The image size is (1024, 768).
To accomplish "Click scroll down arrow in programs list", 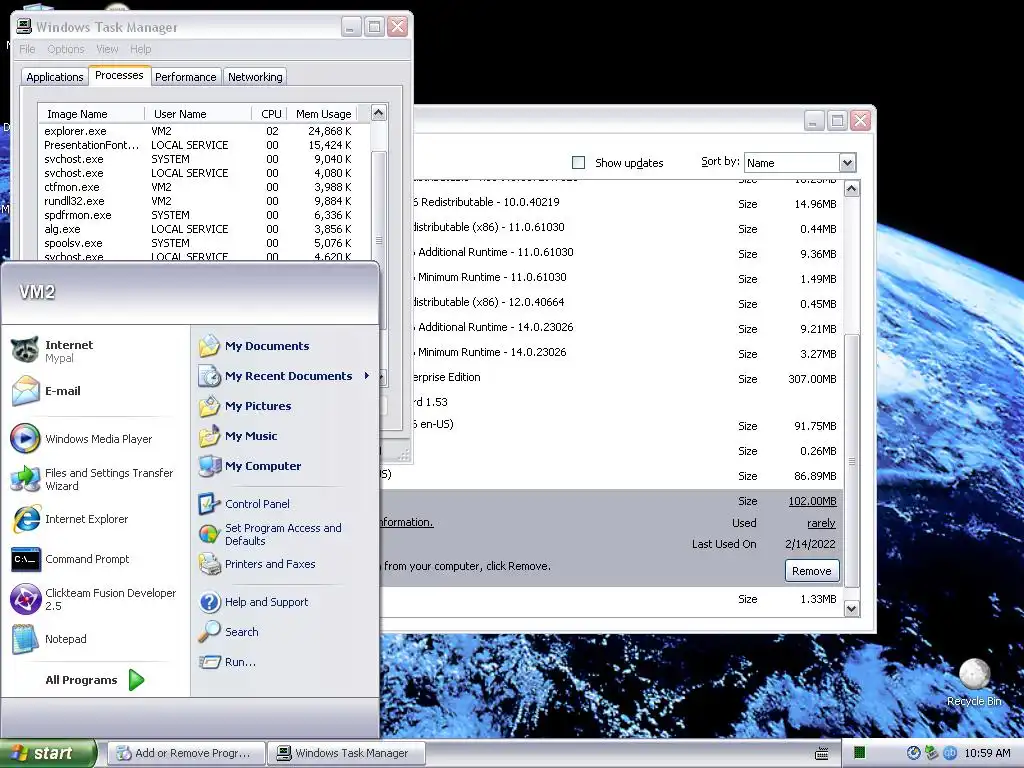I will [x=852, y=609].
